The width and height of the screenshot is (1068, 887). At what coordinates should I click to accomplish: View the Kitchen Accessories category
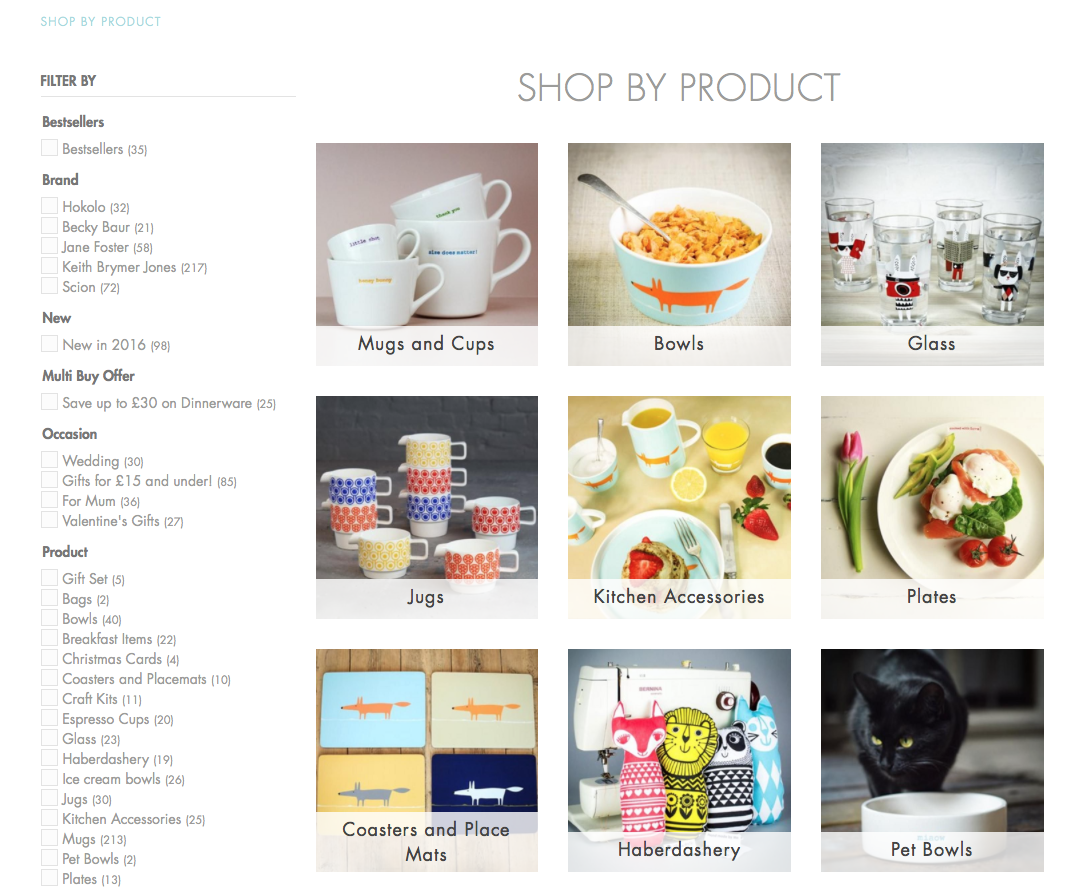point(679,508)
